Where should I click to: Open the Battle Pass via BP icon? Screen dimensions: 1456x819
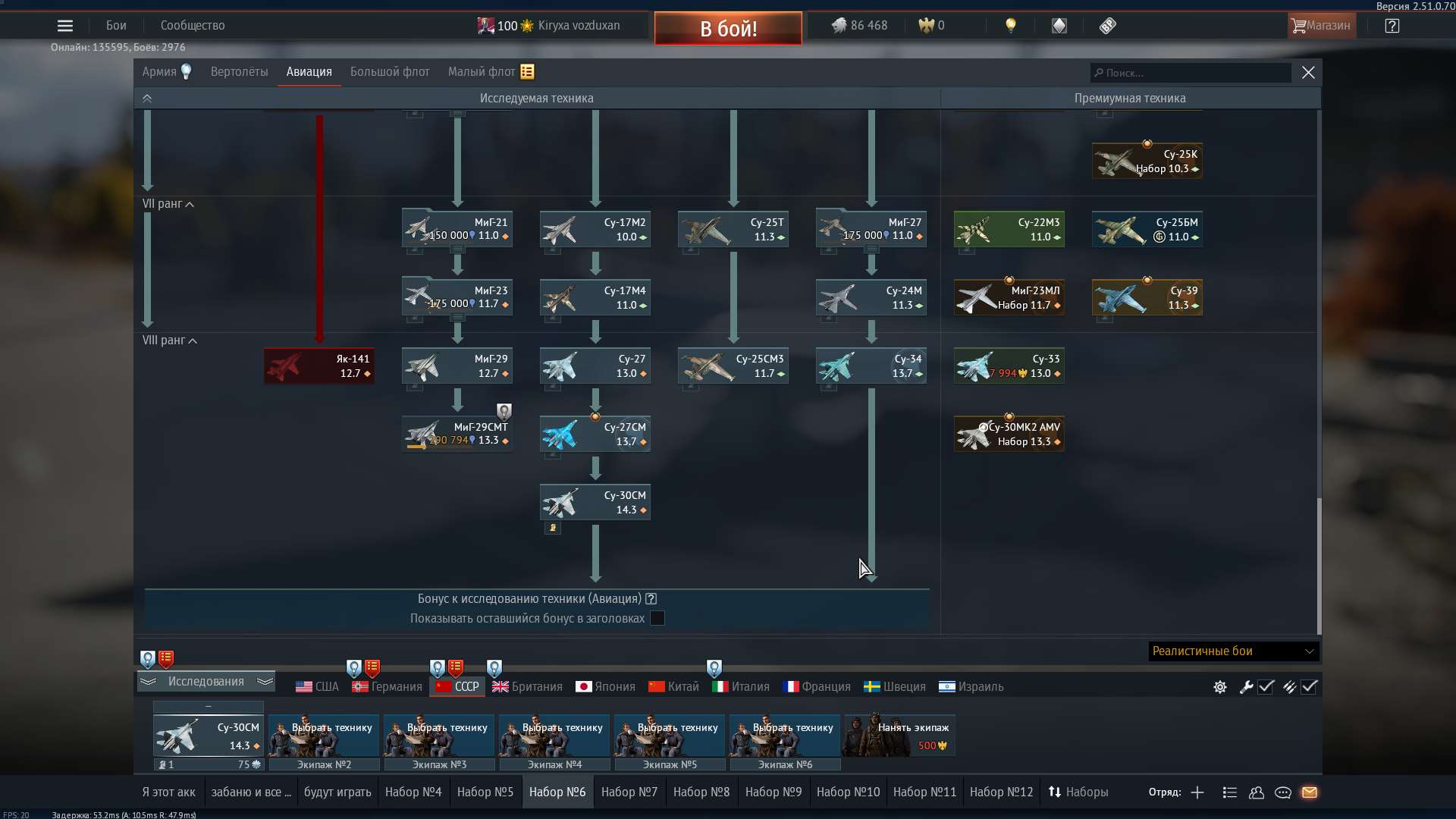point(1106,25)
